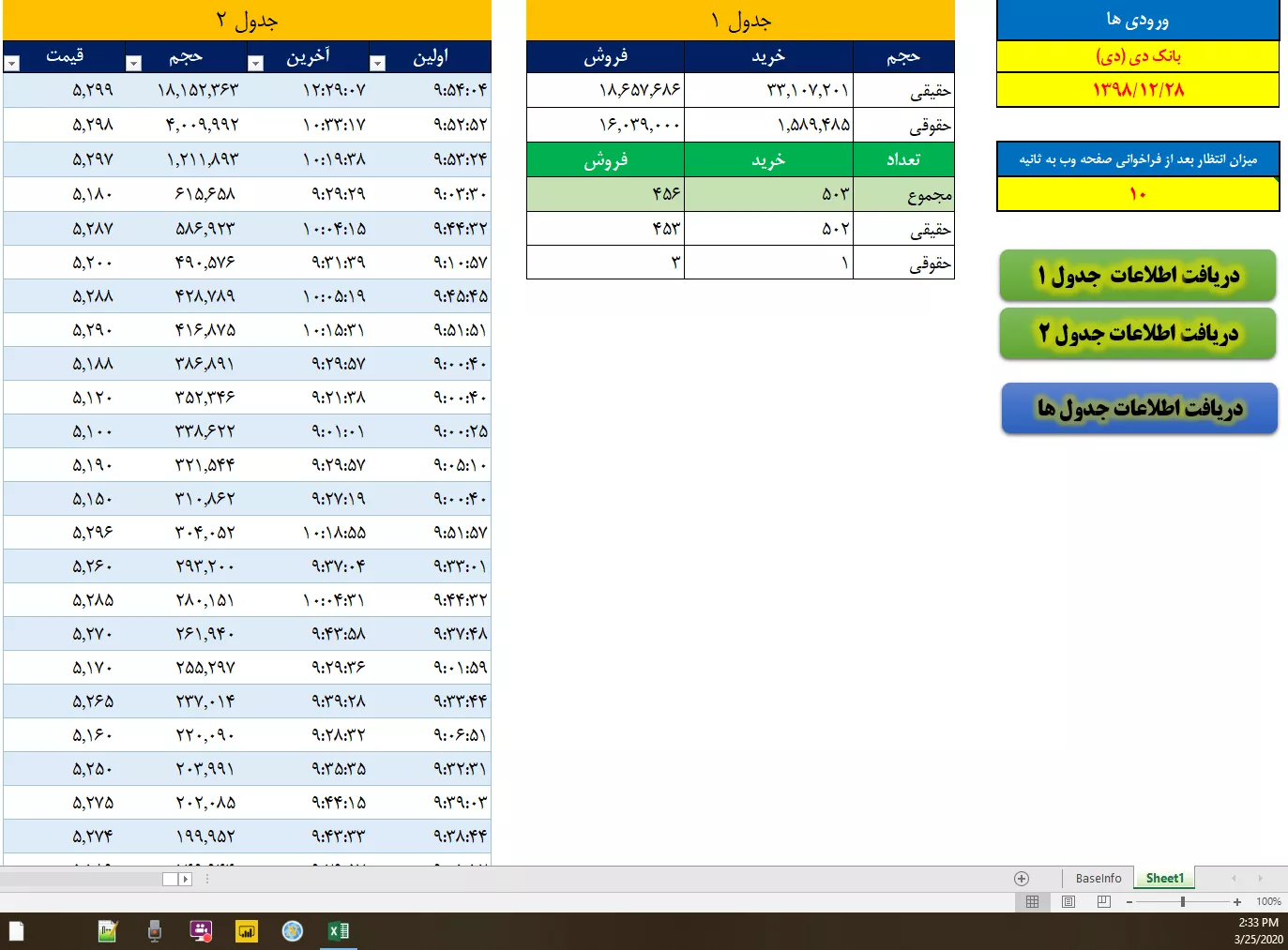
Task: Switch to Page Layout view icon
Action: click(x=1068, y=901)
